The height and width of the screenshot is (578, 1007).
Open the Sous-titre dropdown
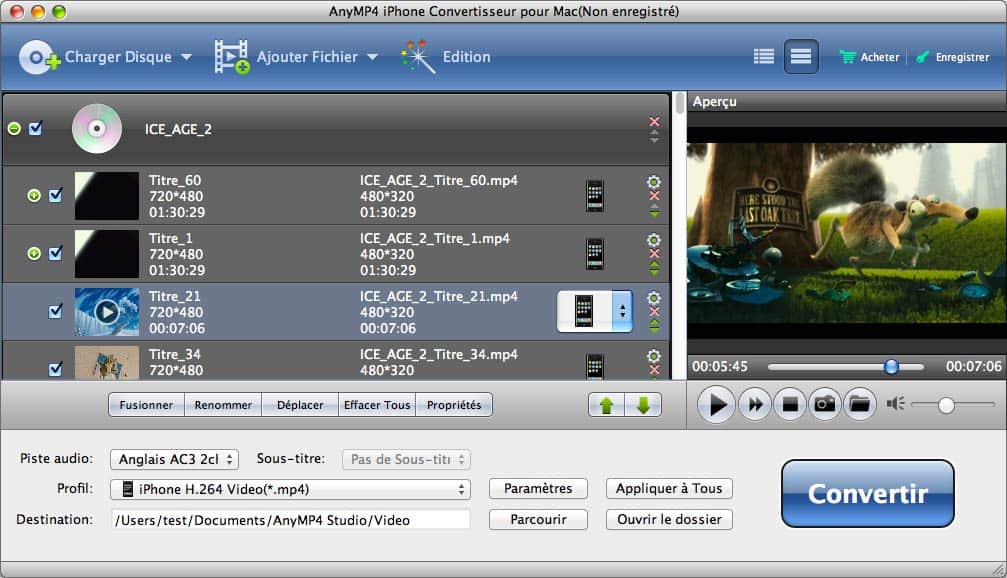[x=407, y=459]
